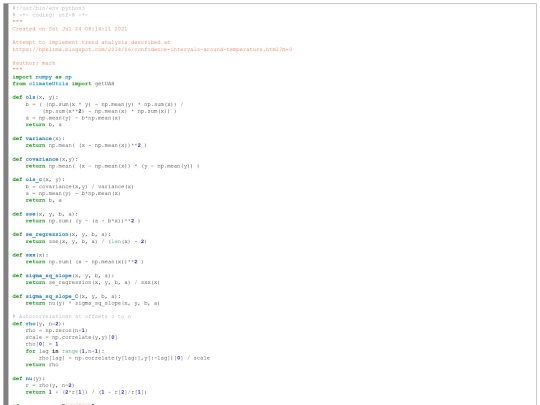Click 'return np.sum( (x - np.mean(x))**2 )' line

[84, 262]
